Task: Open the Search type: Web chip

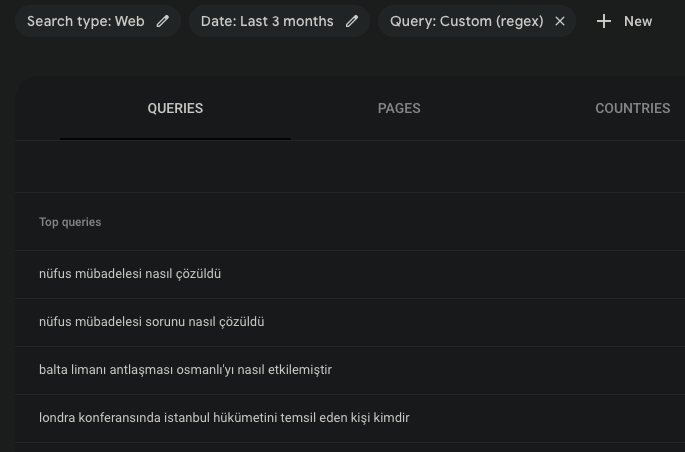Action: (x=98, y=21)
